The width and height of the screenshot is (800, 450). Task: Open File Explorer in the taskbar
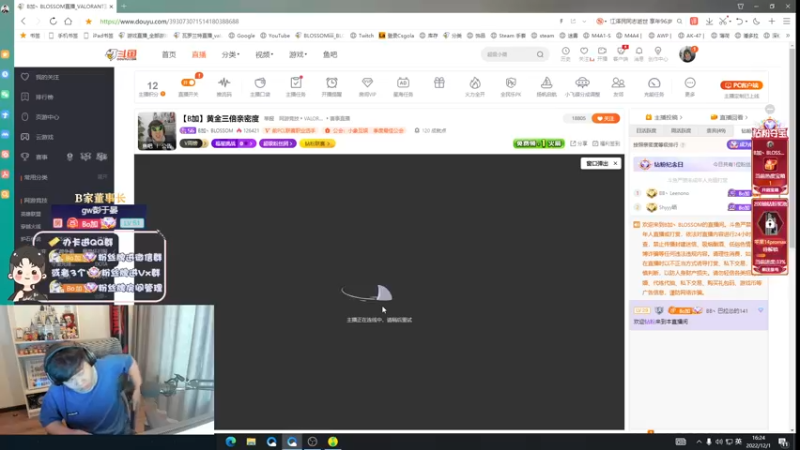(251, 442)
